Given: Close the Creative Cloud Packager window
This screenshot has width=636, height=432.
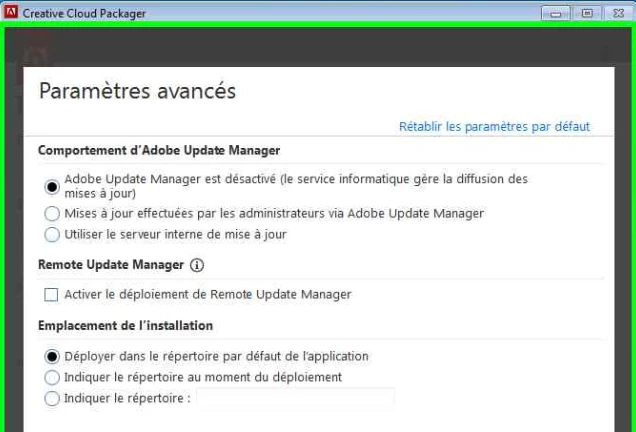Looking at the screenshot, I should pos(619,13).
